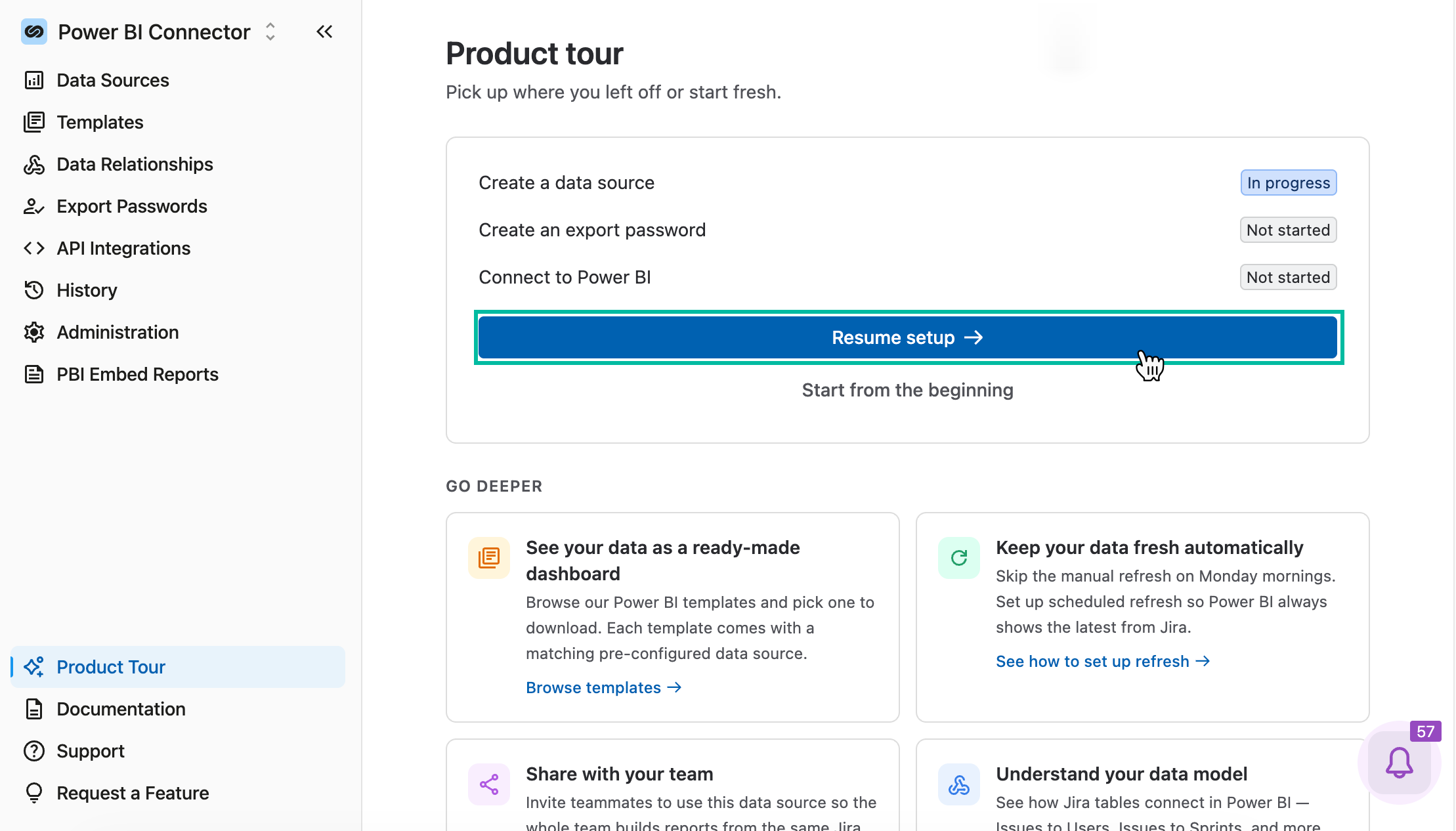Click Not started badge for Connect to Power BI
1456x831 pixels.
tap(1288, 277)
